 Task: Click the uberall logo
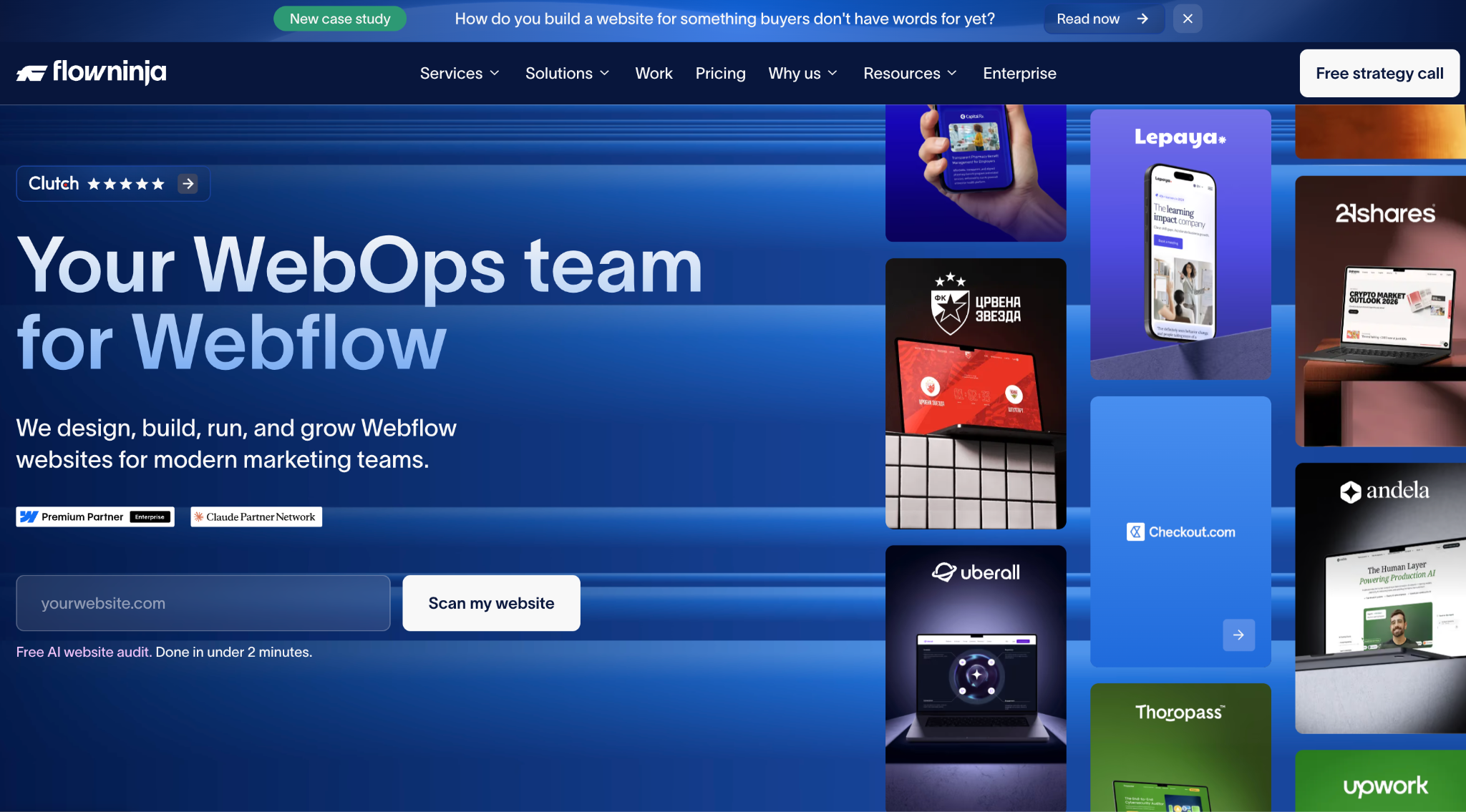tap(976, 572)
